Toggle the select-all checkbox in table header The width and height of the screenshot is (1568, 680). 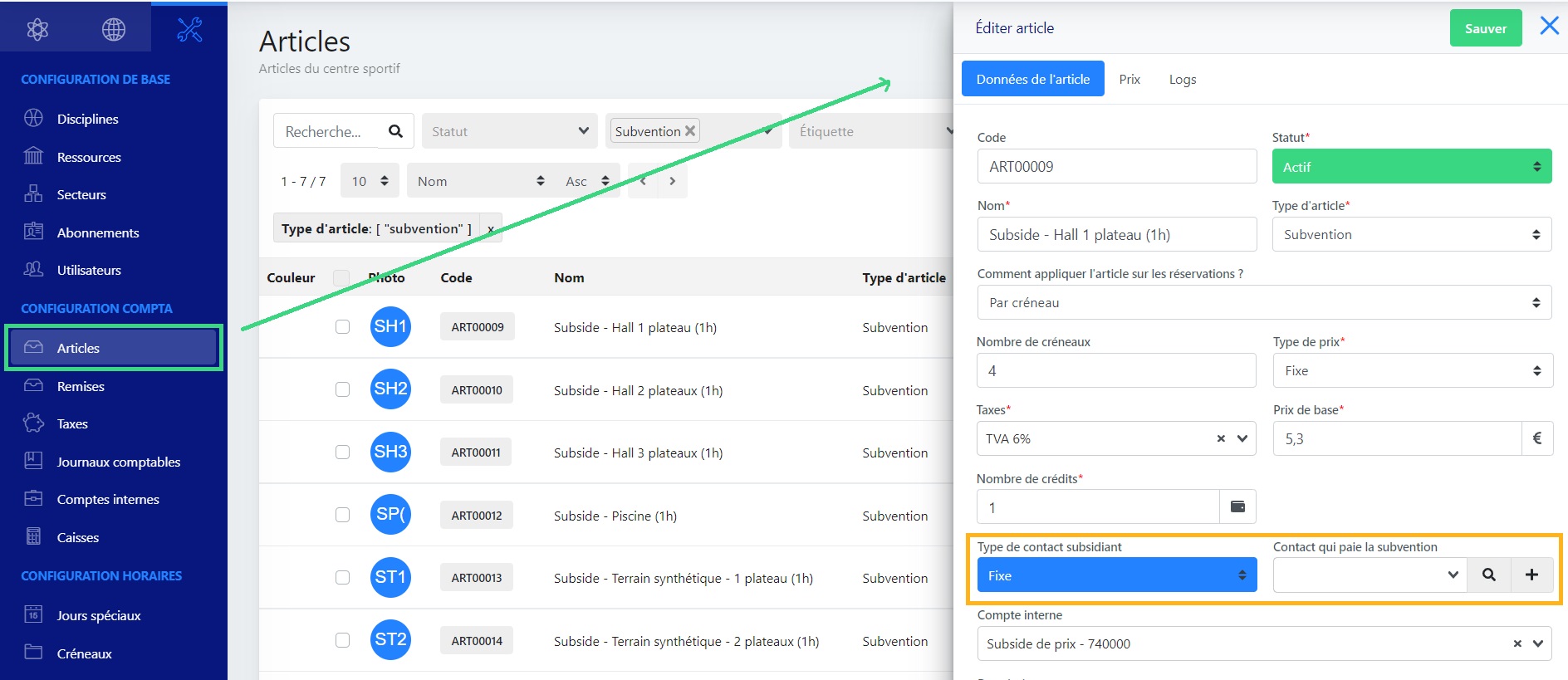341,277
